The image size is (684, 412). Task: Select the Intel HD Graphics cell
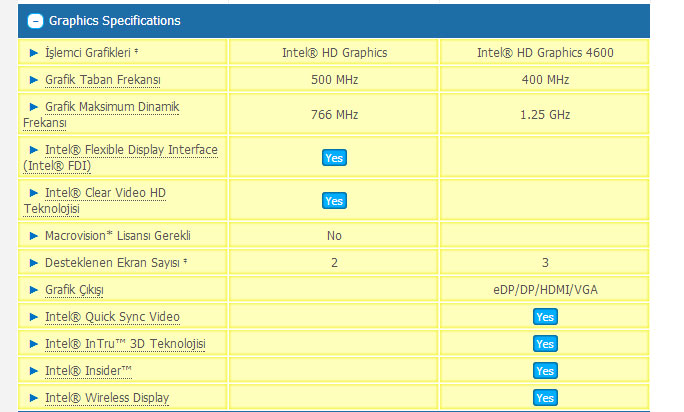tap(334, 53)
